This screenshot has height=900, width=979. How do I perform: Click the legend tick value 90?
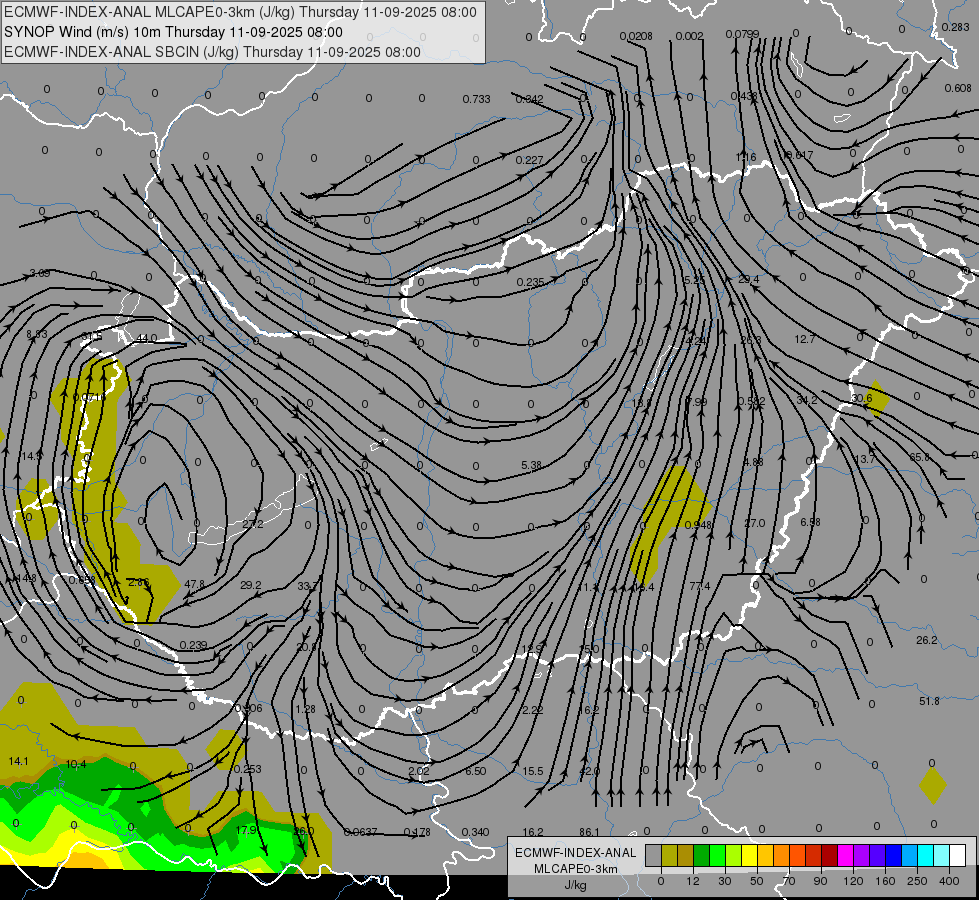click(x=820, y=881)
